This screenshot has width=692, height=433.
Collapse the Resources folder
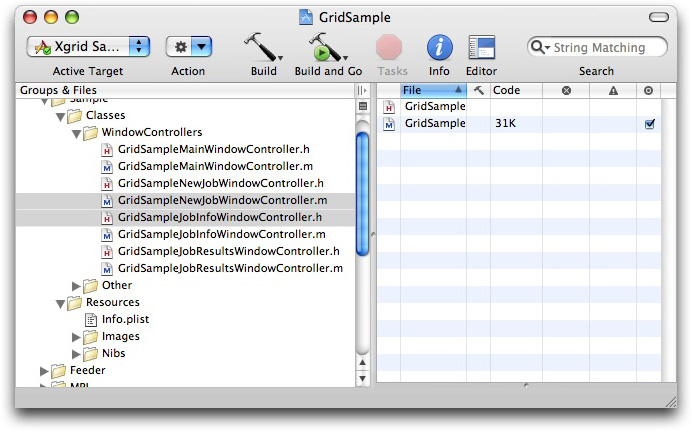tap(60, 304)
